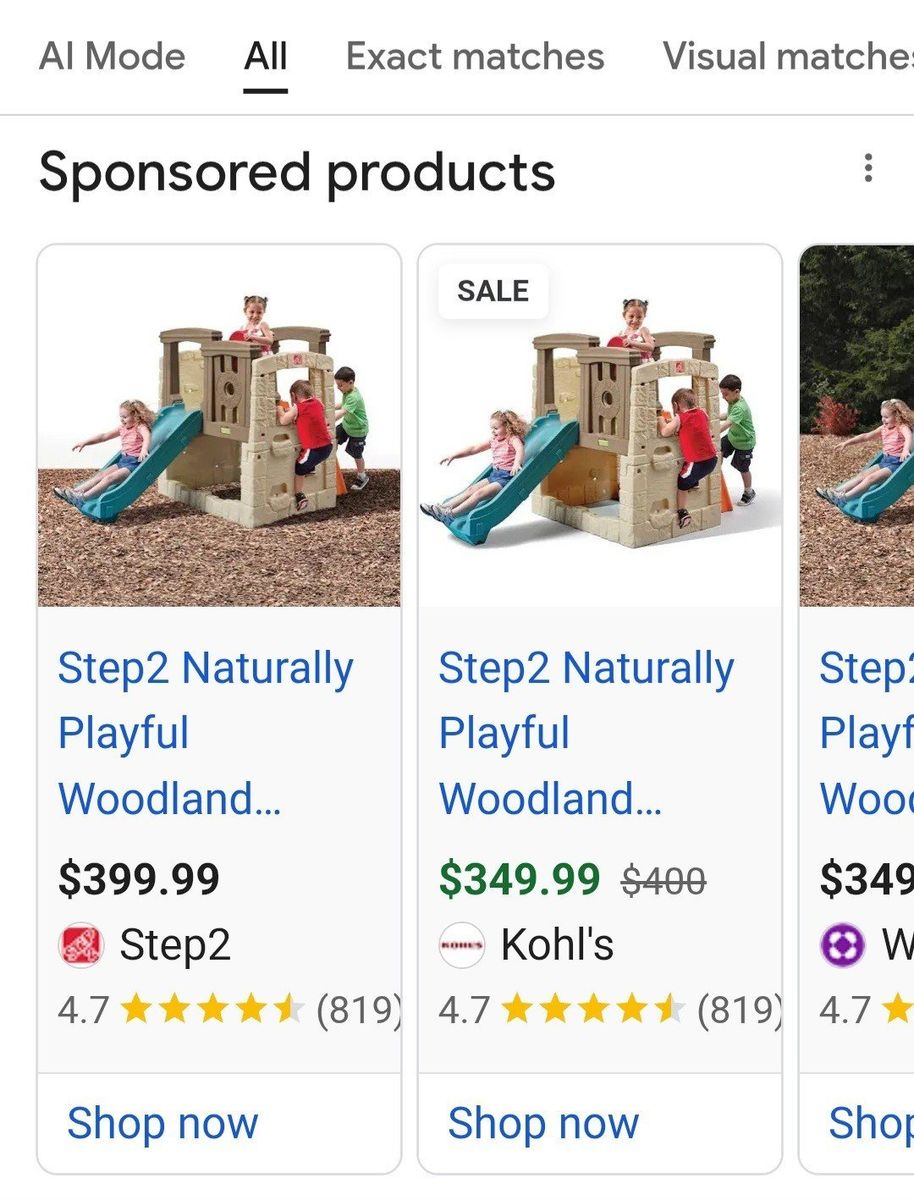
Task: Click the first playset product image
Action: (x=219, y=426)
